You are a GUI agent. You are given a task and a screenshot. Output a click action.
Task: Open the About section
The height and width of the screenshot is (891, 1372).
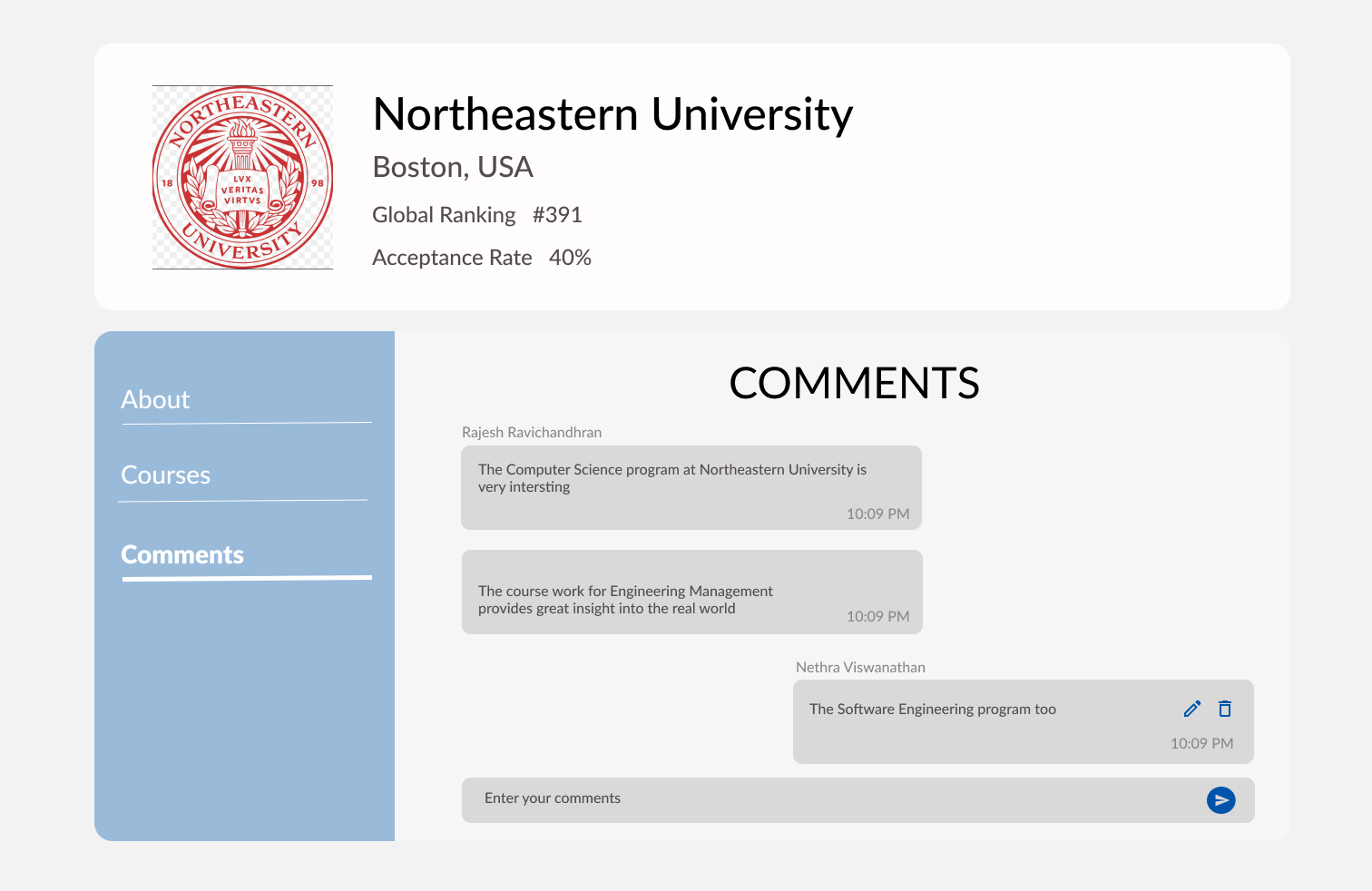coord(155,399)
